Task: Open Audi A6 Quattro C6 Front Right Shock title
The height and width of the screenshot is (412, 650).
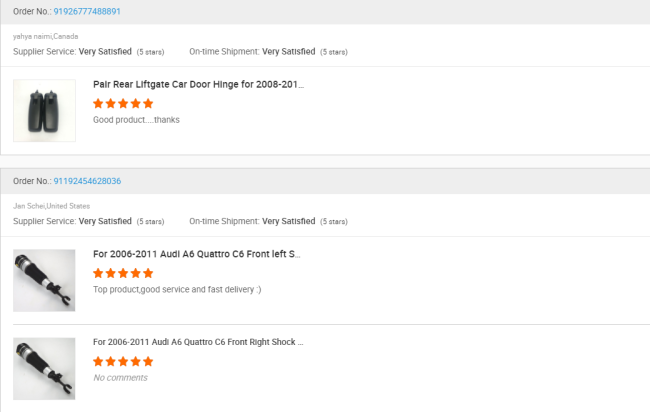Action: [198, 342]
